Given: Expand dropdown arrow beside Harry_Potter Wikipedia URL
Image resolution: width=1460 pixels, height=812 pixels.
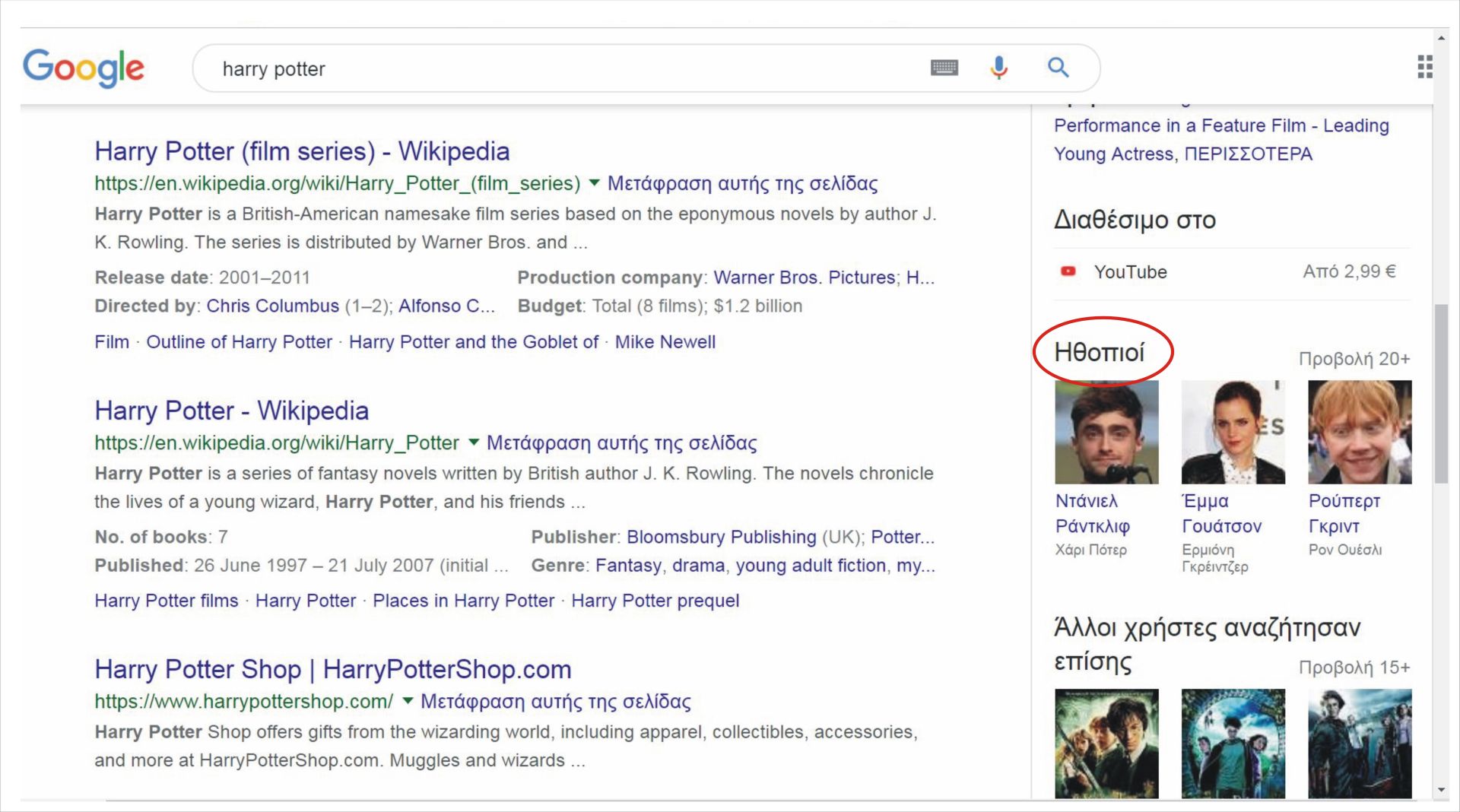Looking at the screenshot, I should tap(474, 442).
